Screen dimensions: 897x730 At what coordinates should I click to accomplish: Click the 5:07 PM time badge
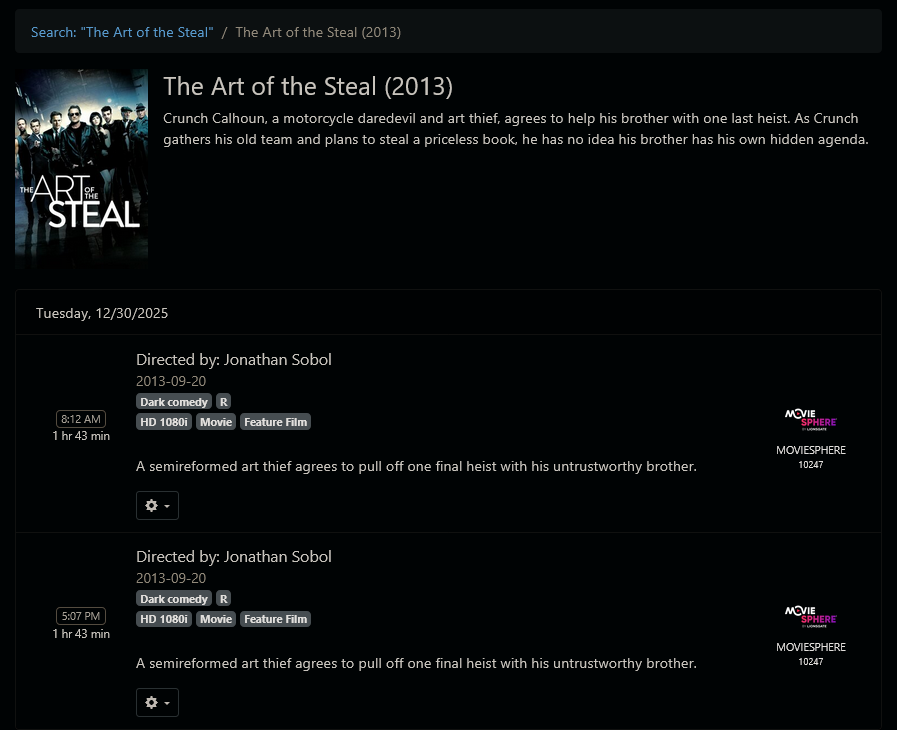(x=81, y=616)
